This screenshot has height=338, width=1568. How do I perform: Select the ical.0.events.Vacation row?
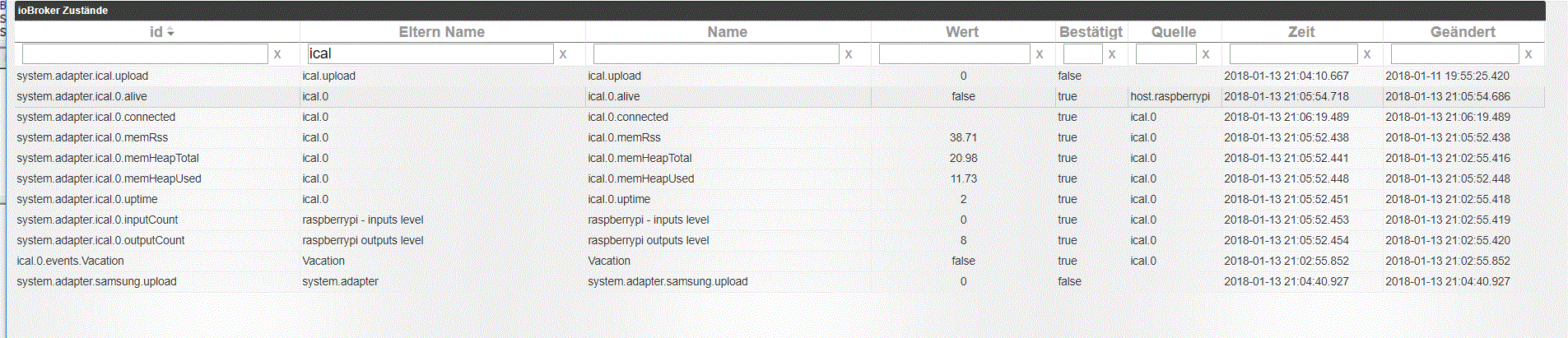pos(779,261)
